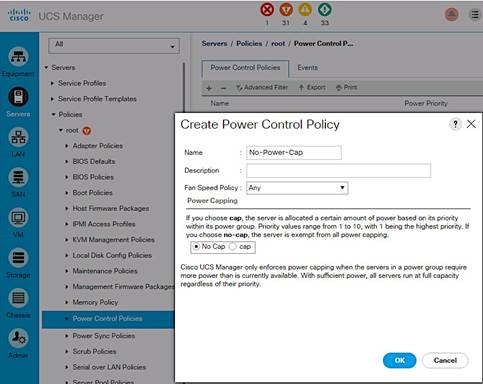Open the Equipment section icon in the sidebar
483x384 pixels.
[x=18, y=56]
